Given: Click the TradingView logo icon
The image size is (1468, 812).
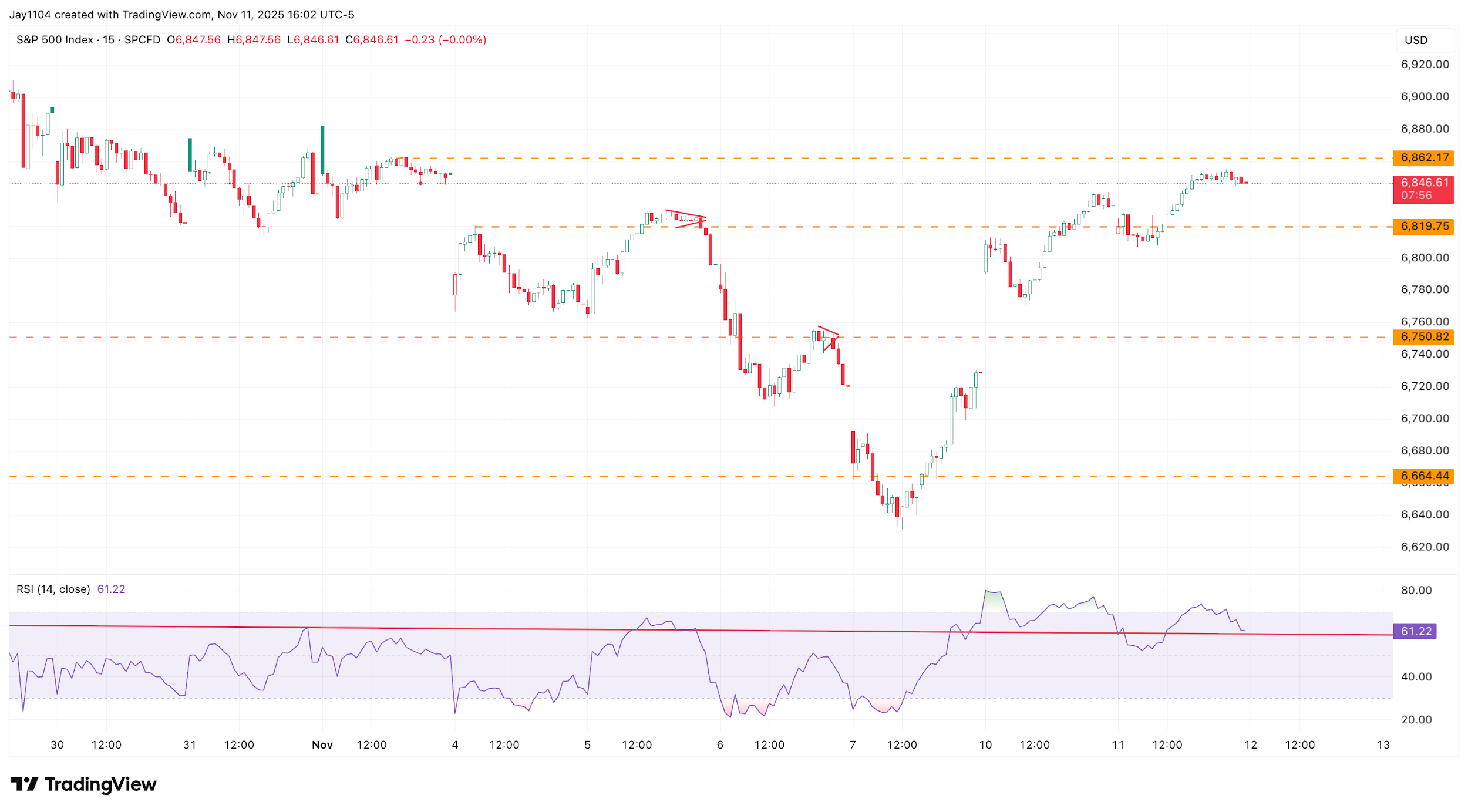Looking at the screenshot, I should (x=23, y=784).
